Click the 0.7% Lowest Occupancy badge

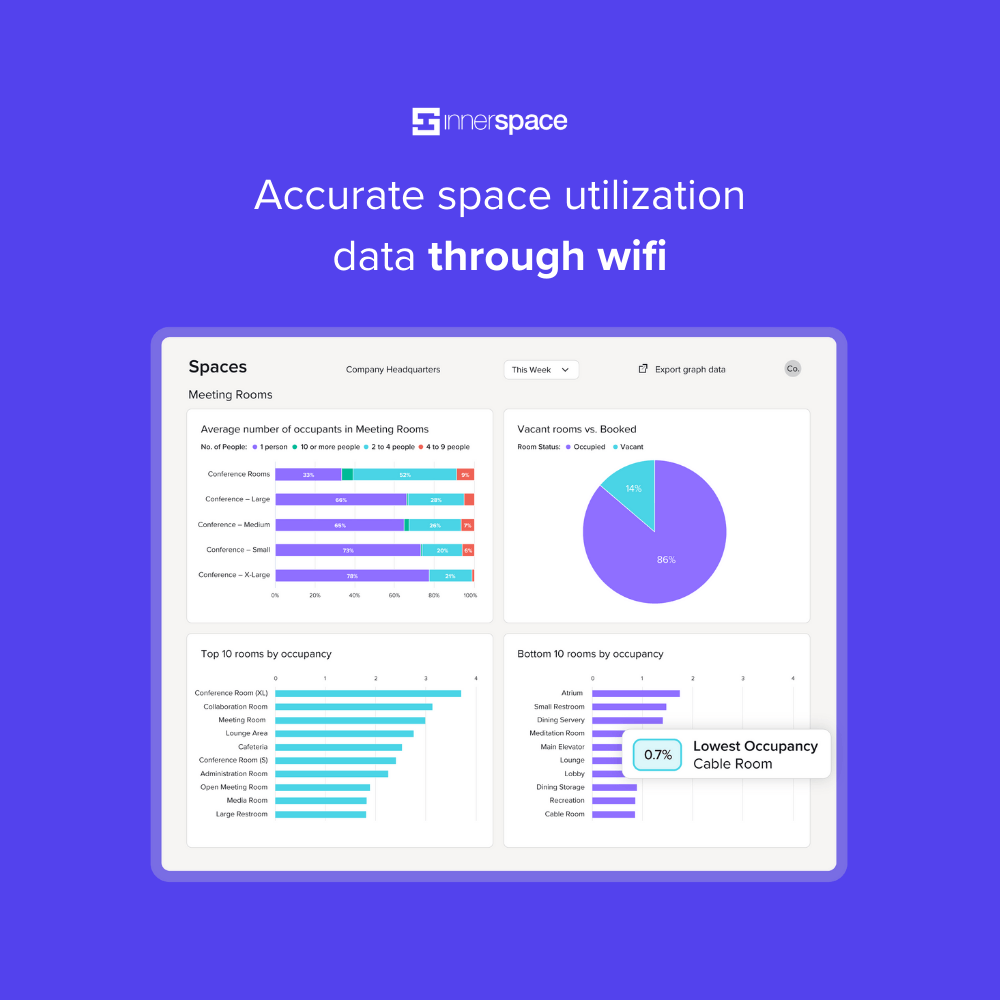click(657, 755)
